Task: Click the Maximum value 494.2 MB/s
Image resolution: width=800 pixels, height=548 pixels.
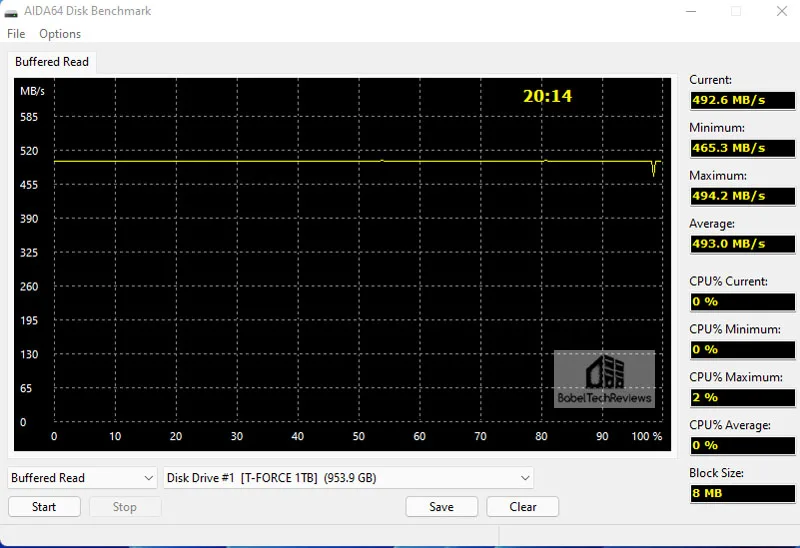Action: pos(742,196)
